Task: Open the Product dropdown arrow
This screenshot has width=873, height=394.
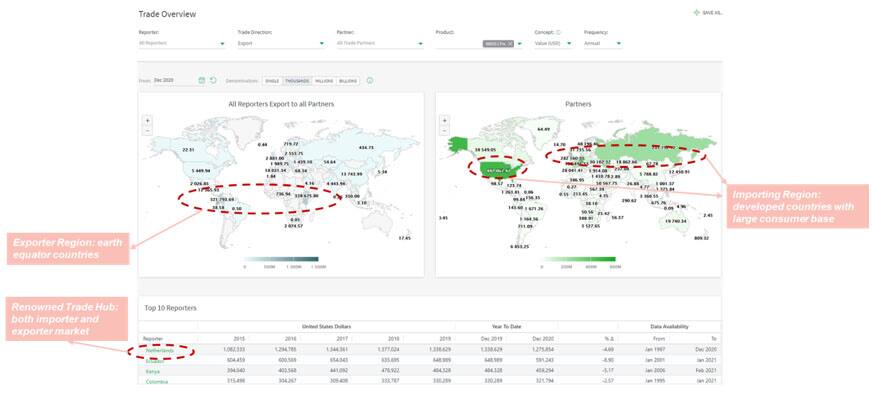Action: [x=519, y=43]
